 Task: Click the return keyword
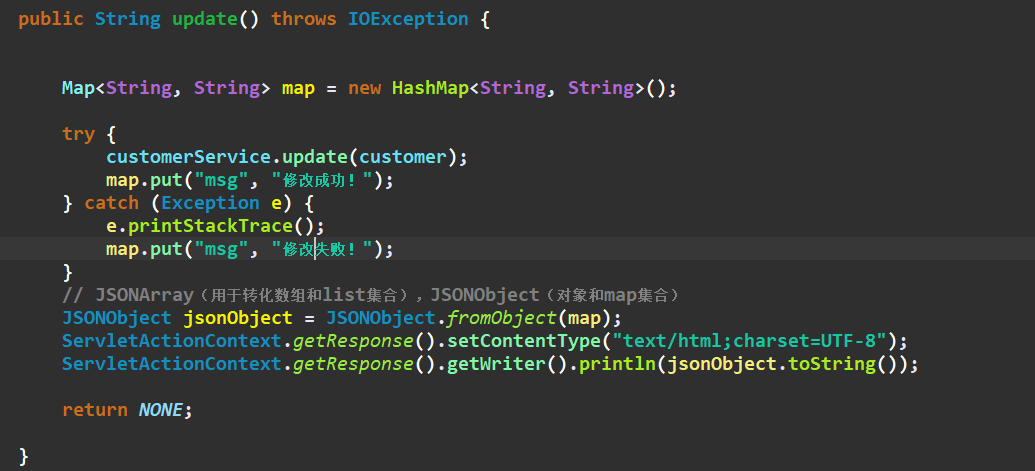coord(95,410)
